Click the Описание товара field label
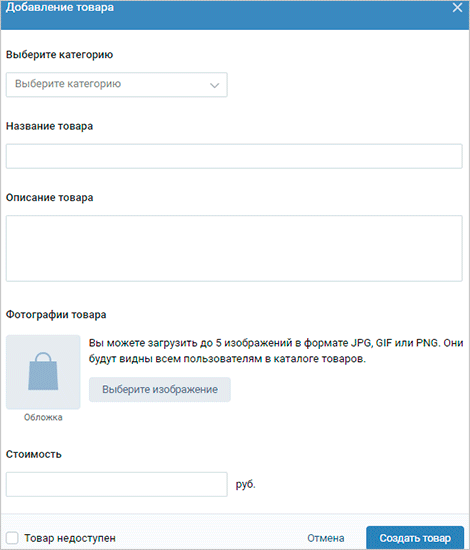The height and width of the screenshot is (550, 470). click(x=49, y=197)
